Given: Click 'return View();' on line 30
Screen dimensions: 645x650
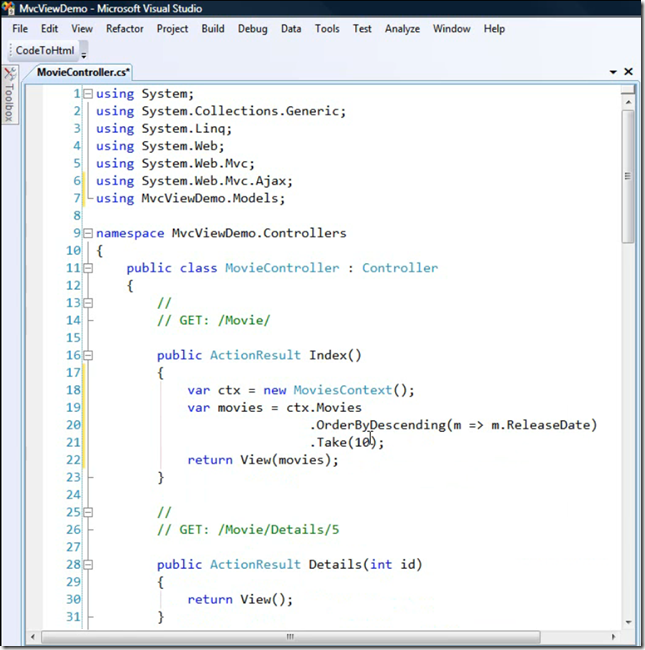Looking at the screenshot, I should [240, 599].
